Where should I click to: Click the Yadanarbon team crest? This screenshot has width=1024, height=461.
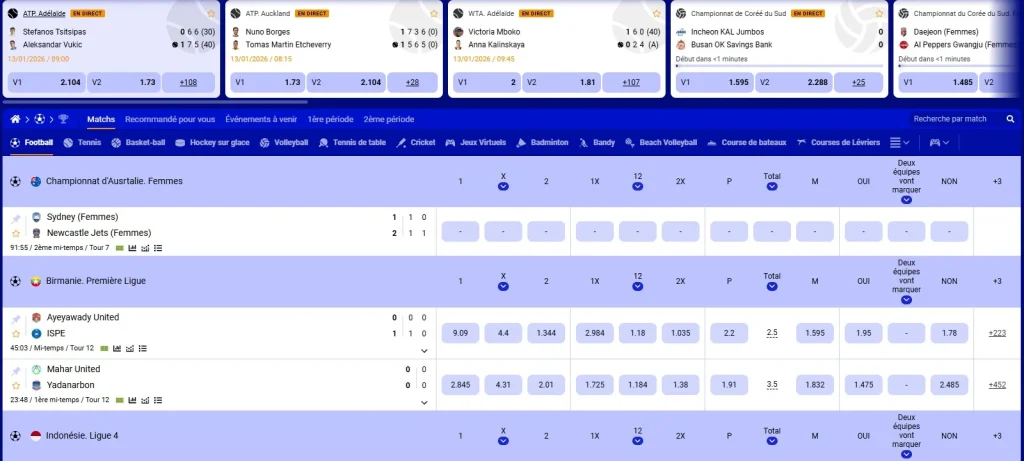coord(37,385)
